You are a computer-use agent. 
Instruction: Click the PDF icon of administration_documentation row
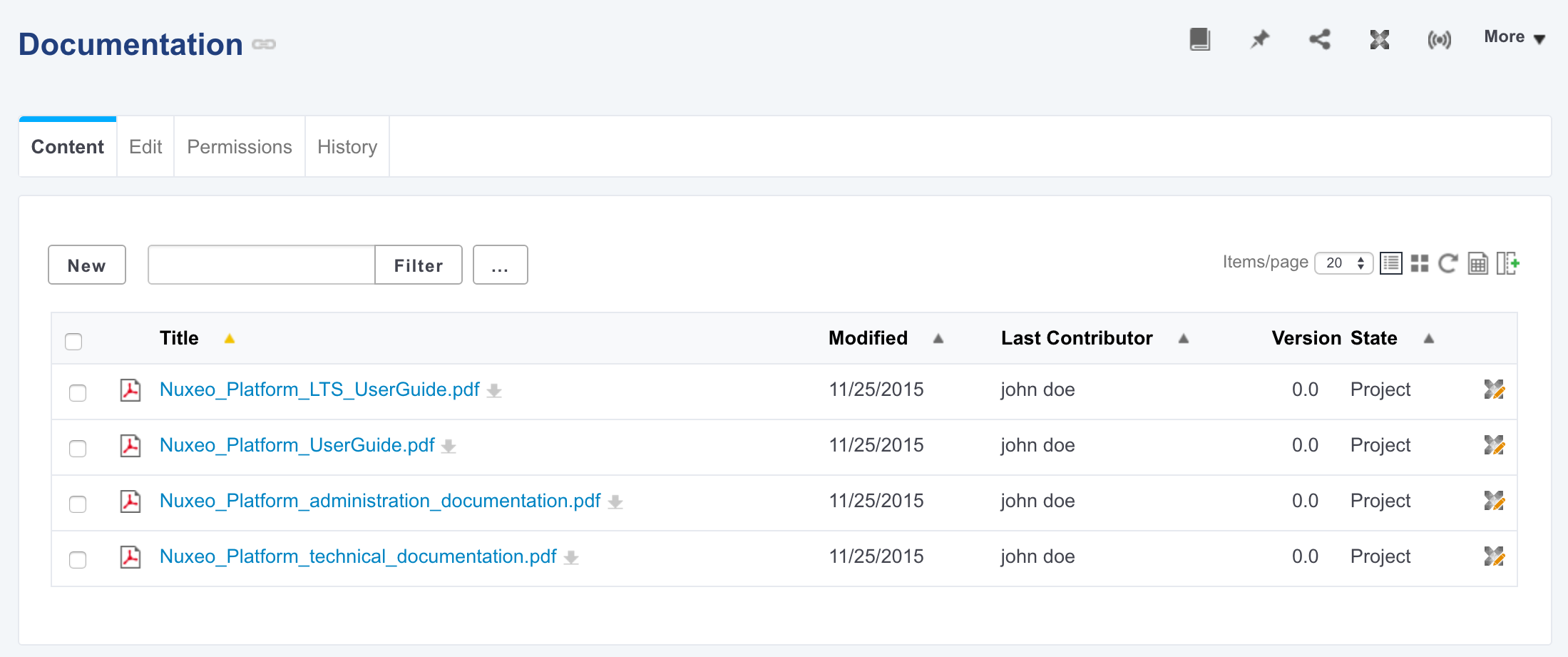130,501
